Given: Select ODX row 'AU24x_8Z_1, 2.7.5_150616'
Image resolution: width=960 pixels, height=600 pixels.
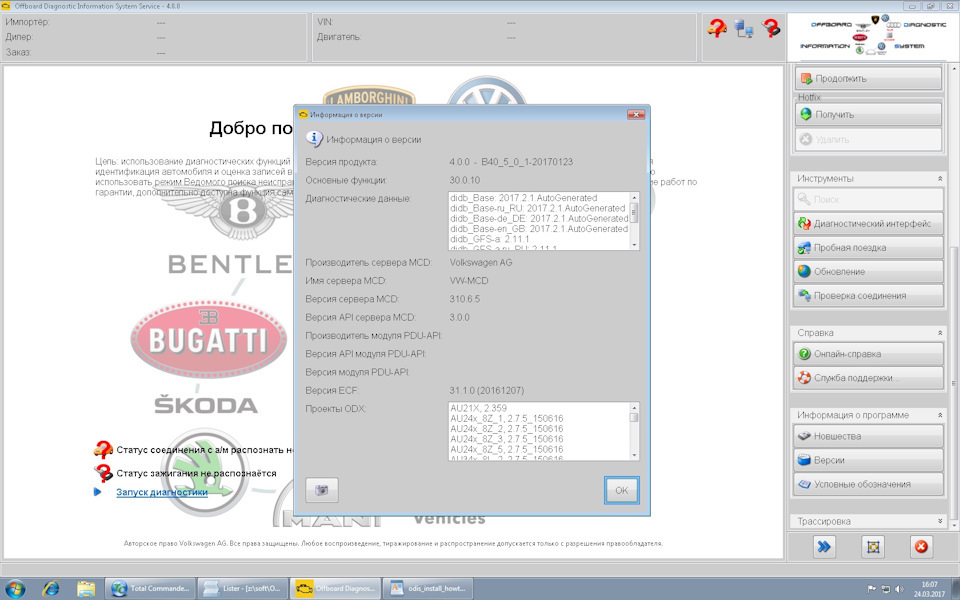Looking at the screenshot, I should click(x=506, y=418).
